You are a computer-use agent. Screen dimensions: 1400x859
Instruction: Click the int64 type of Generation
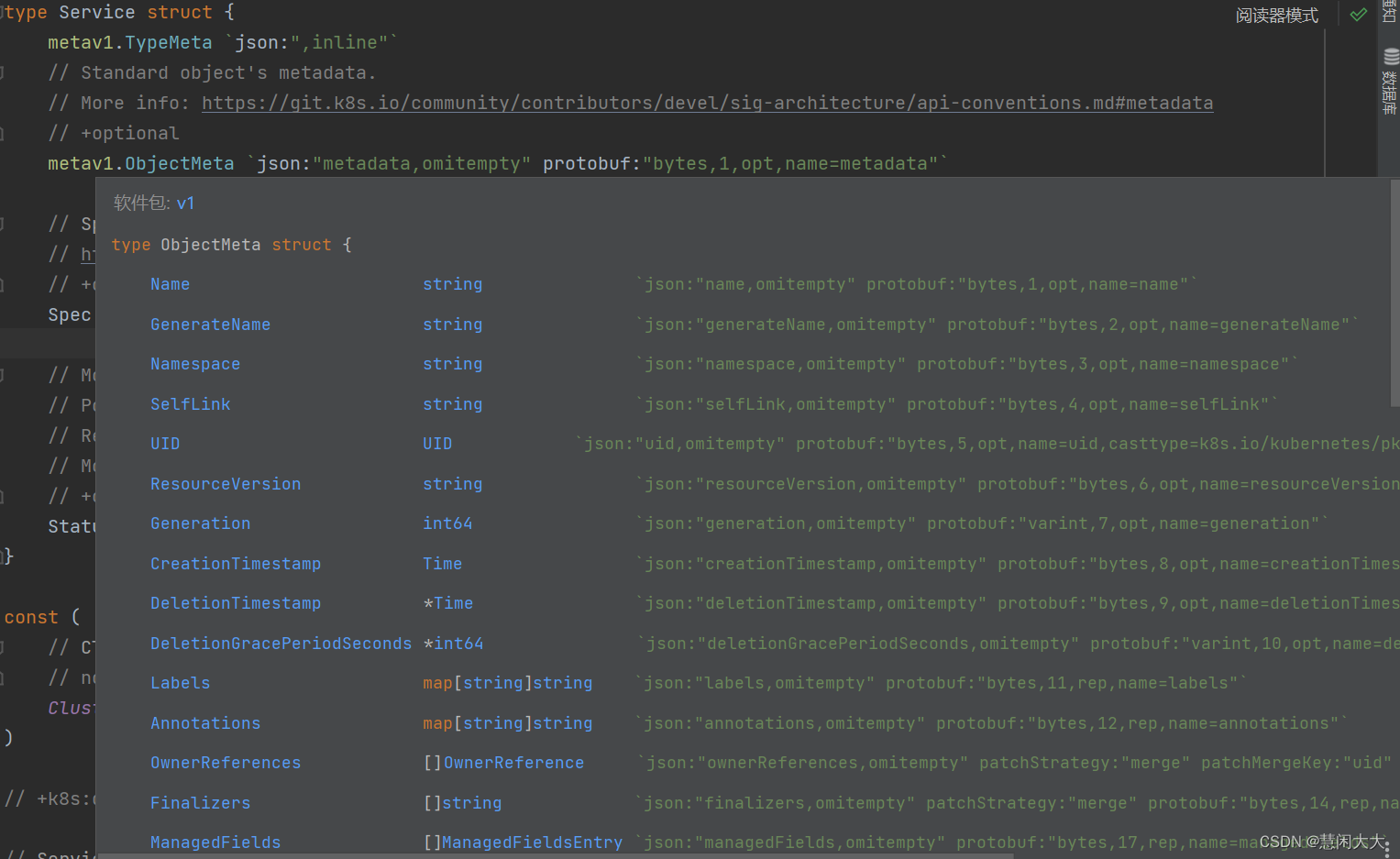pos(447,523)
